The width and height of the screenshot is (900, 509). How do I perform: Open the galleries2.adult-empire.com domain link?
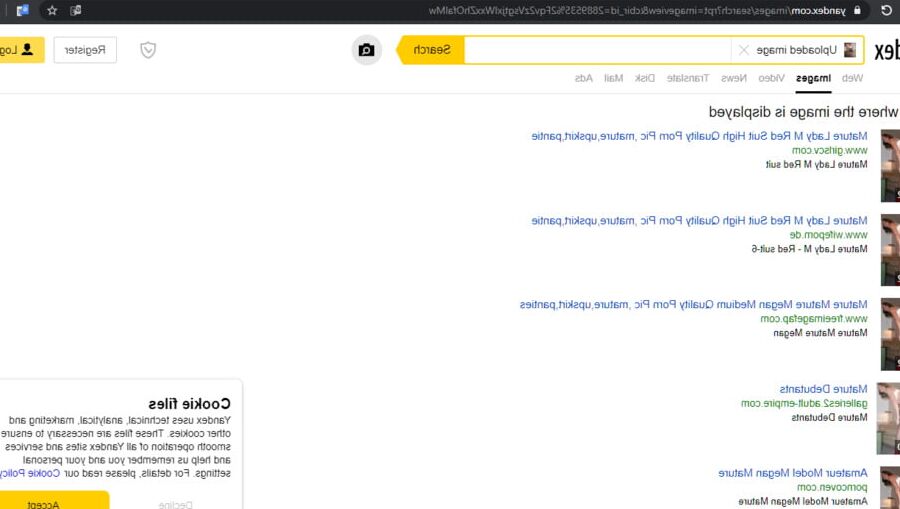804,403
